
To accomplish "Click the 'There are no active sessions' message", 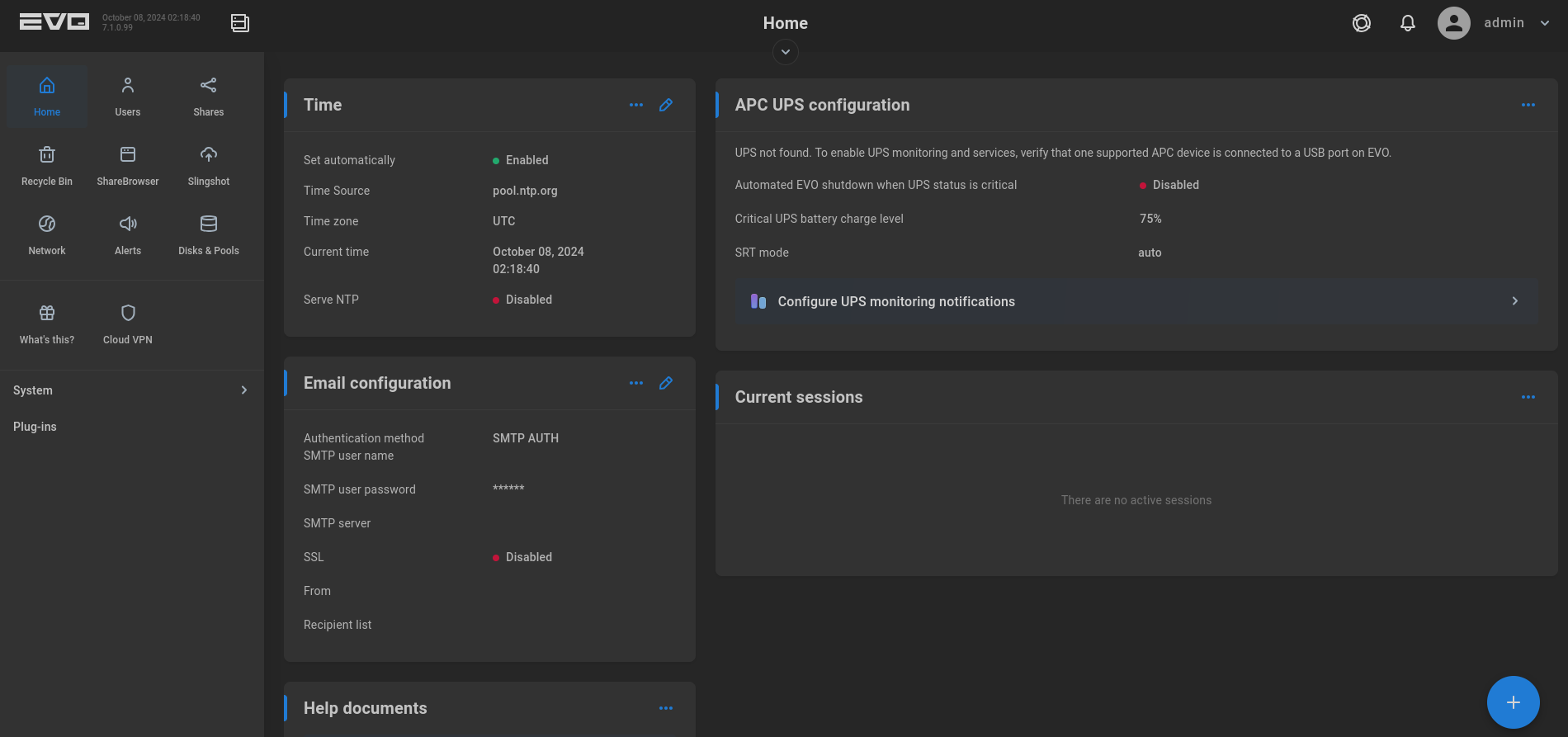I will tap(1136, 500).
